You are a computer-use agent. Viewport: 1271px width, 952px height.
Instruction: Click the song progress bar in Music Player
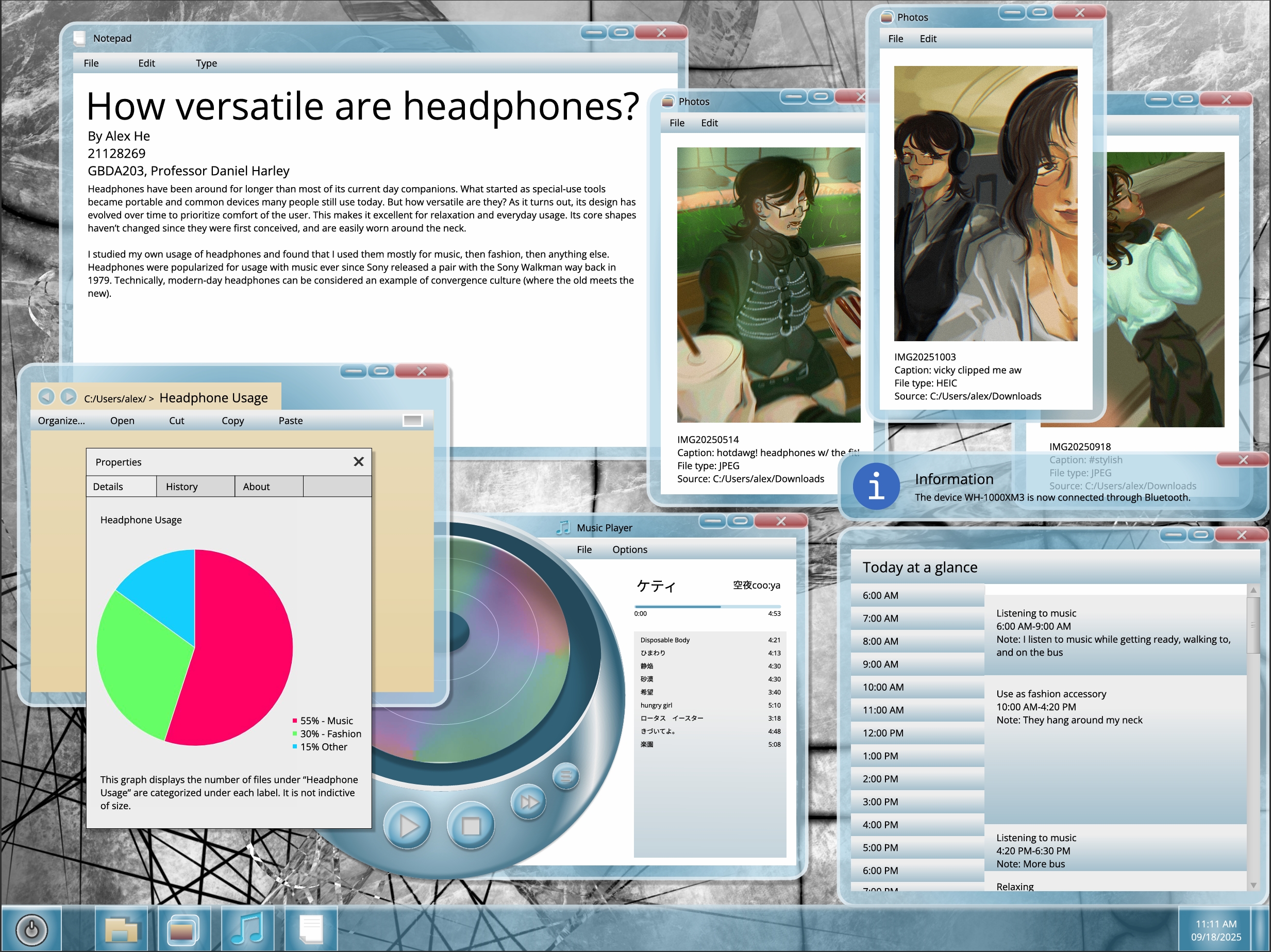tap(707, 606)
